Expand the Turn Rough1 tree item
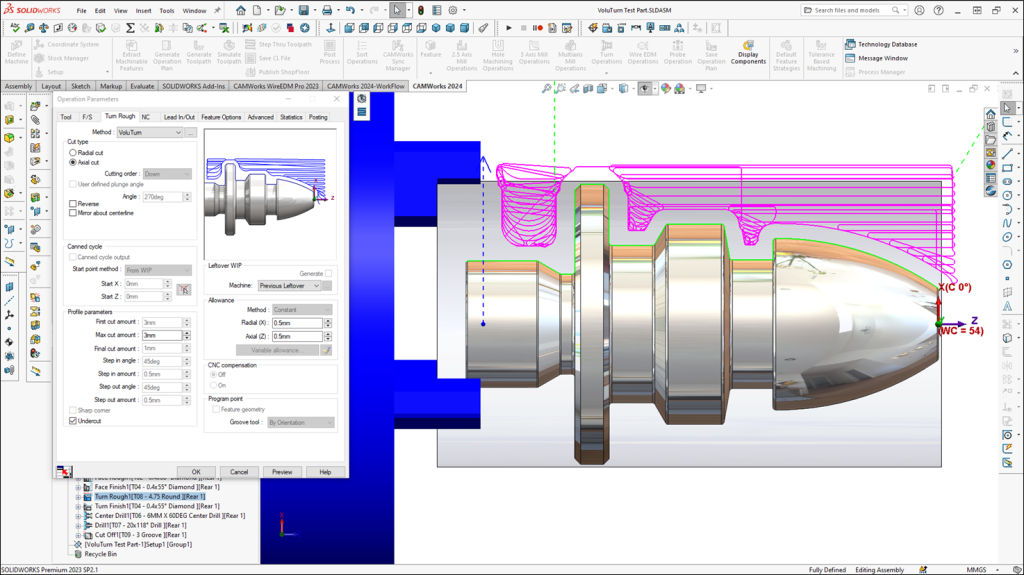The image size is (1024, 575). [79, 496]
